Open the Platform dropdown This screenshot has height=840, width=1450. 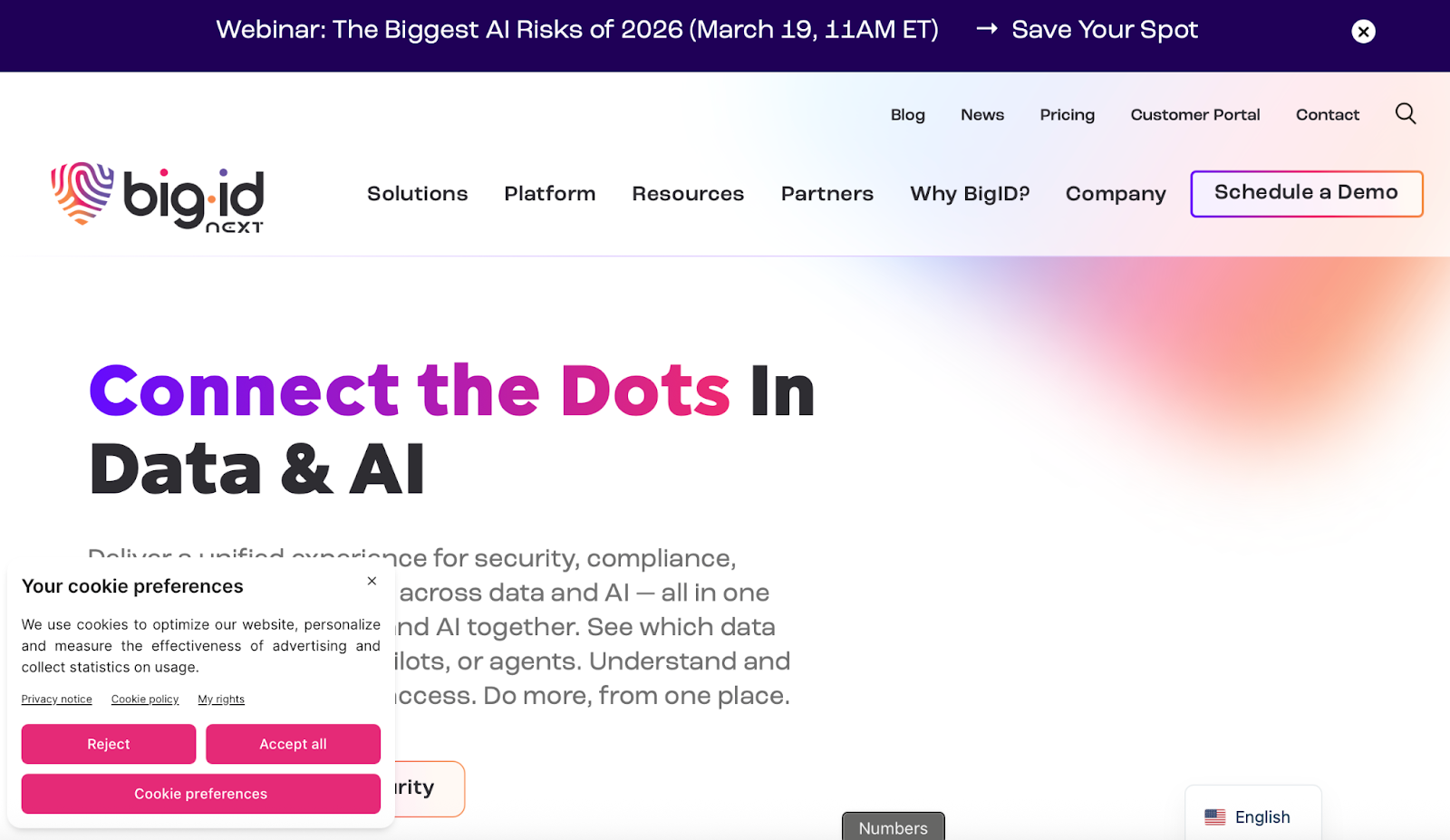(x=549, y=193)
